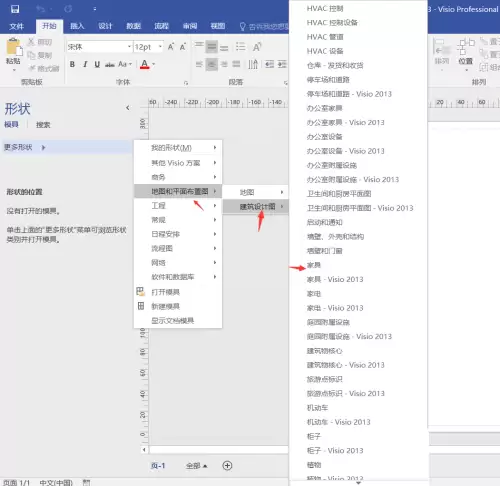Screen dimensions: 500x486
Task: Click the increase font size A icon
Action: pos(171,47)
